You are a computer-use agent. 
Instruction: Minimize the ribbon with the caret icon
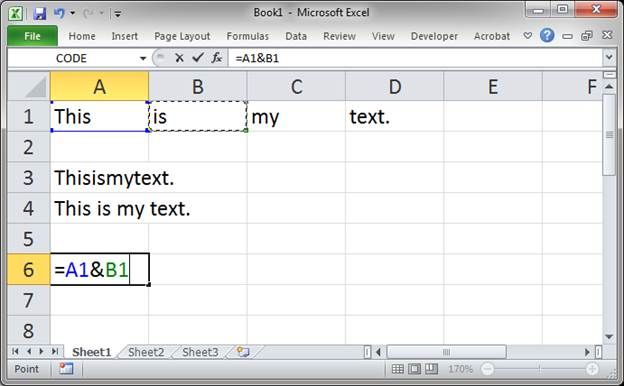(x=528, y=35)
